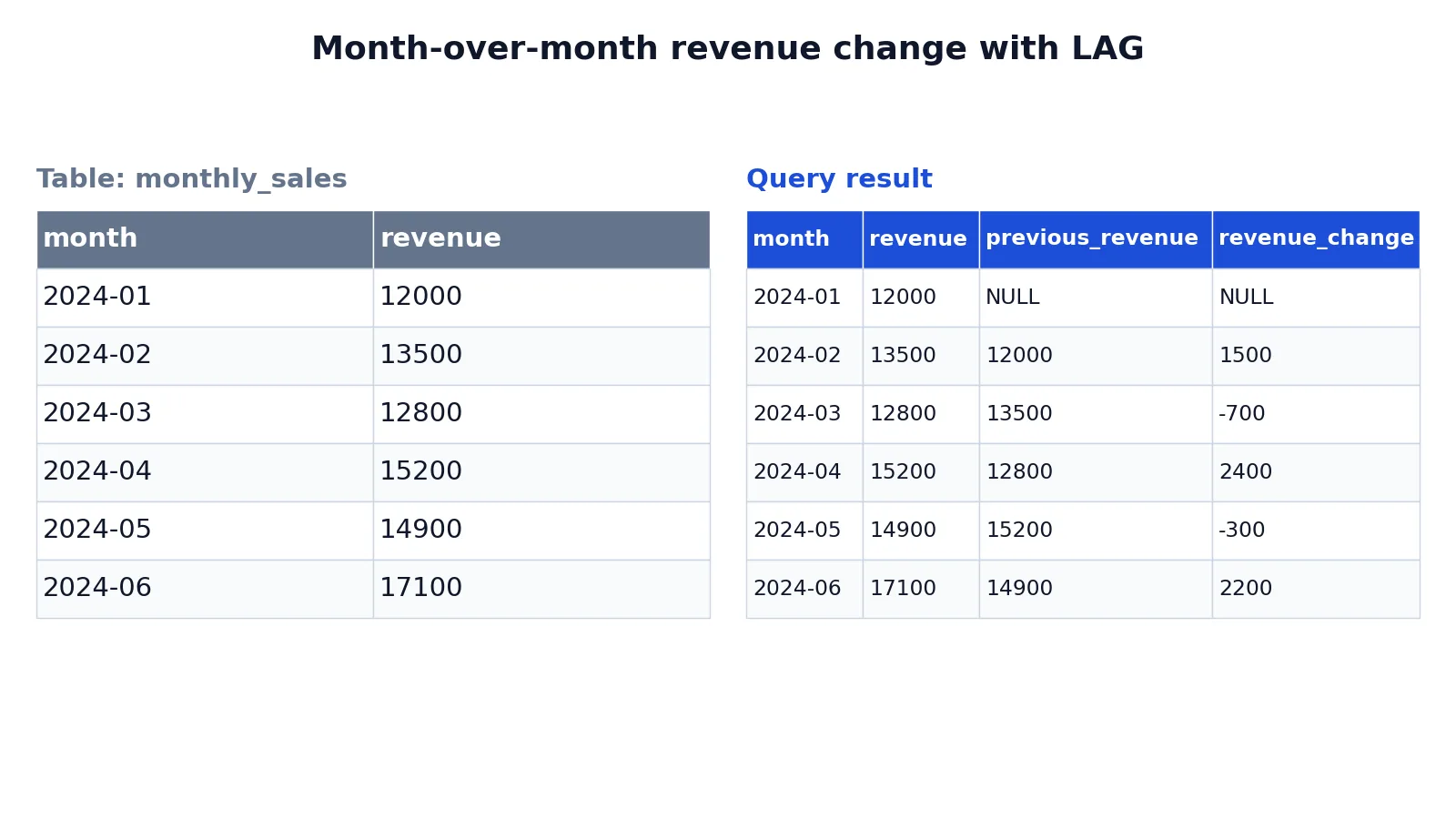Select the 2024-06 cell in monthly_sales table
The image size is (1456, 819).
(x=205, y=589)
